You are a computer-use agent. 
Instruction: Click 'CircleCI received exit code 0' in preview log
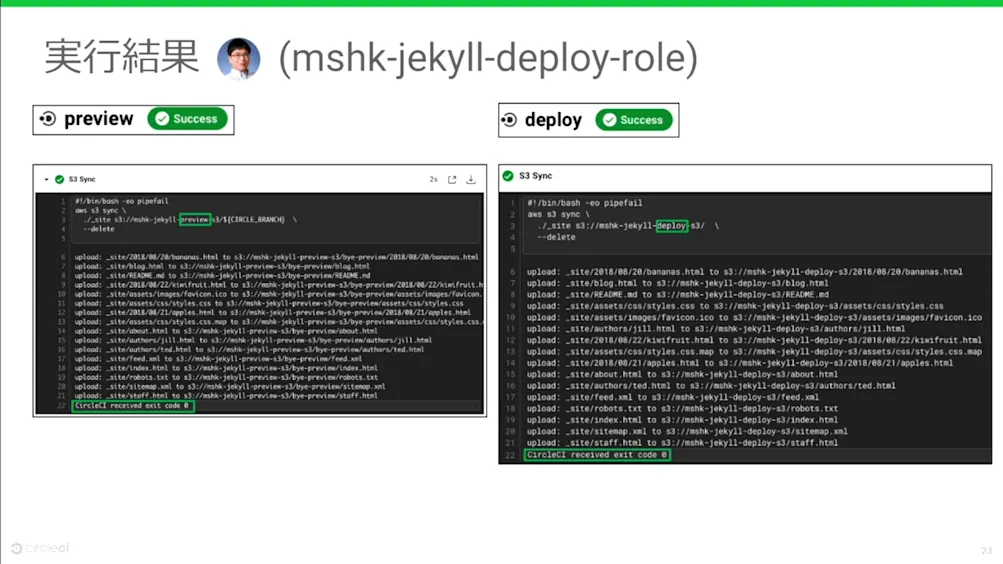pos(132,405)
